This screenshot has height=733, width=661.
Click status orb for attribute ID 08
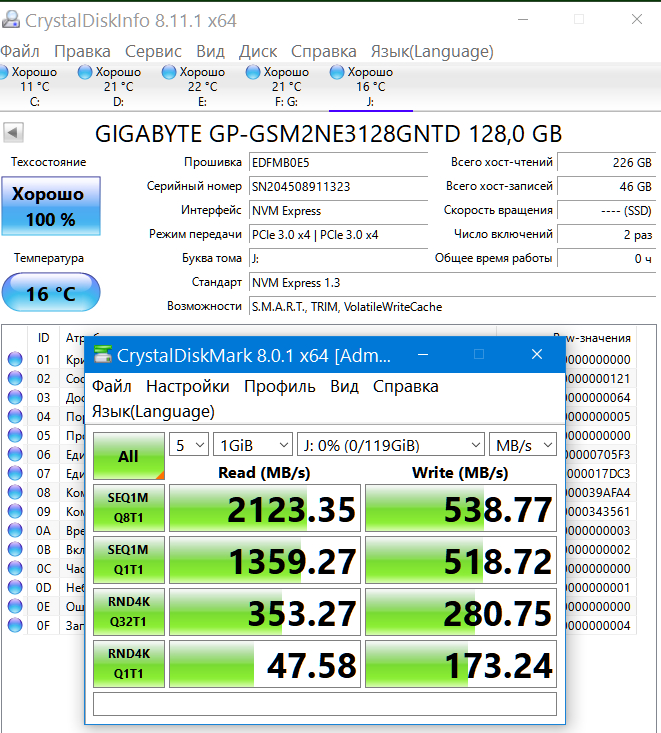[15, 492]
